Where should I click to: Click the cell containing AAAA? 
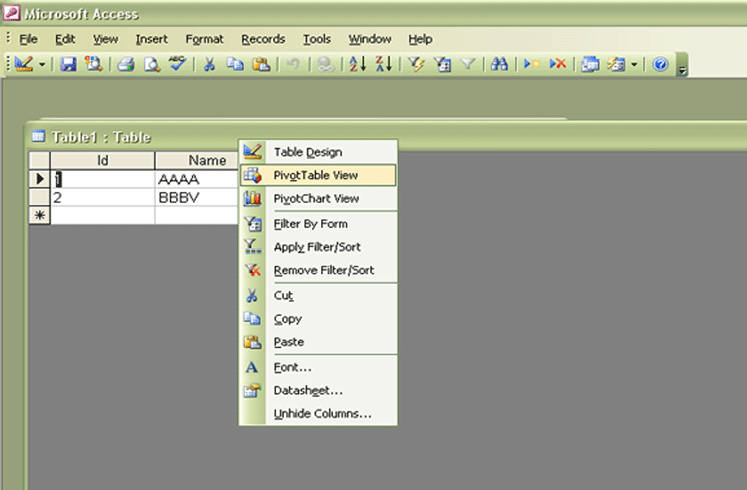pos(197,179)
